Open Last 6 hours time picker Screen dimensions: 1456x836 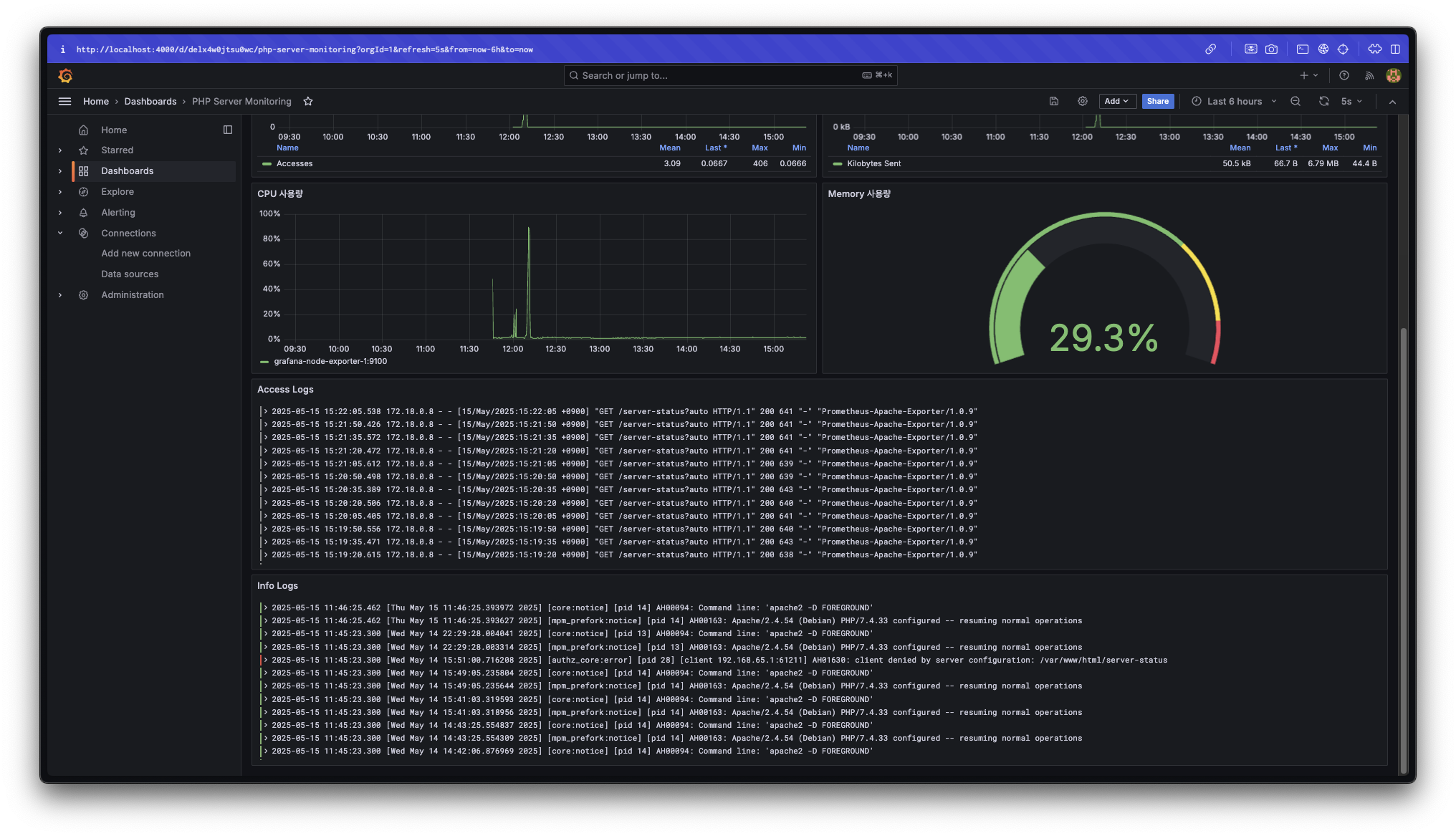coord(1233,102)
